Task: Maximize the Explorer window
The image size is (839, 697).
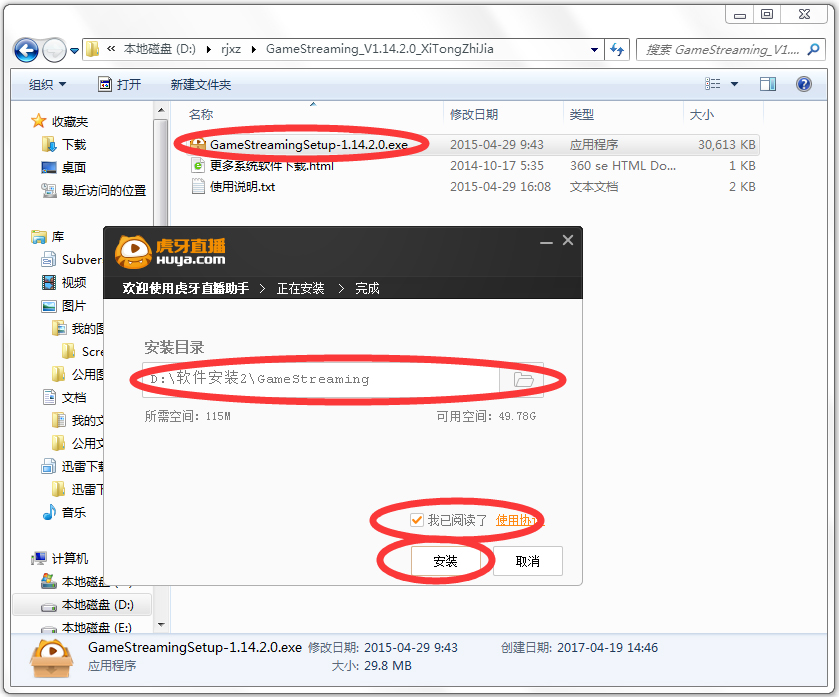Action: point(767,14)
